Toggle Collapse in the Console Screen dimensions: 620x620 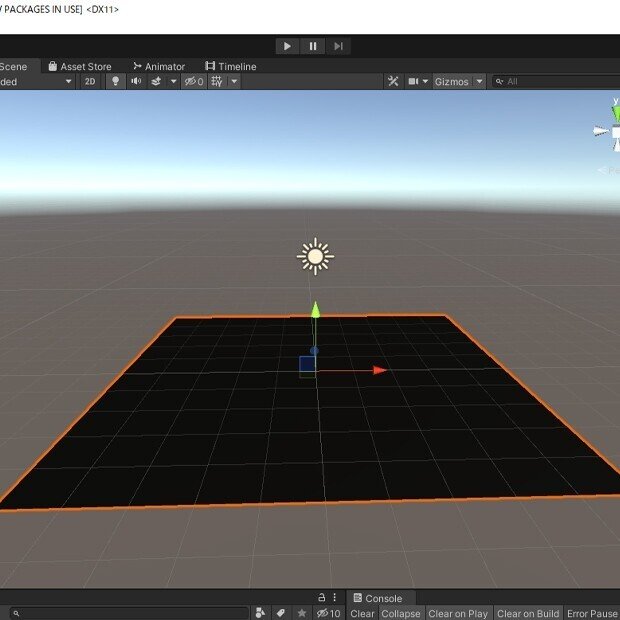401,613
